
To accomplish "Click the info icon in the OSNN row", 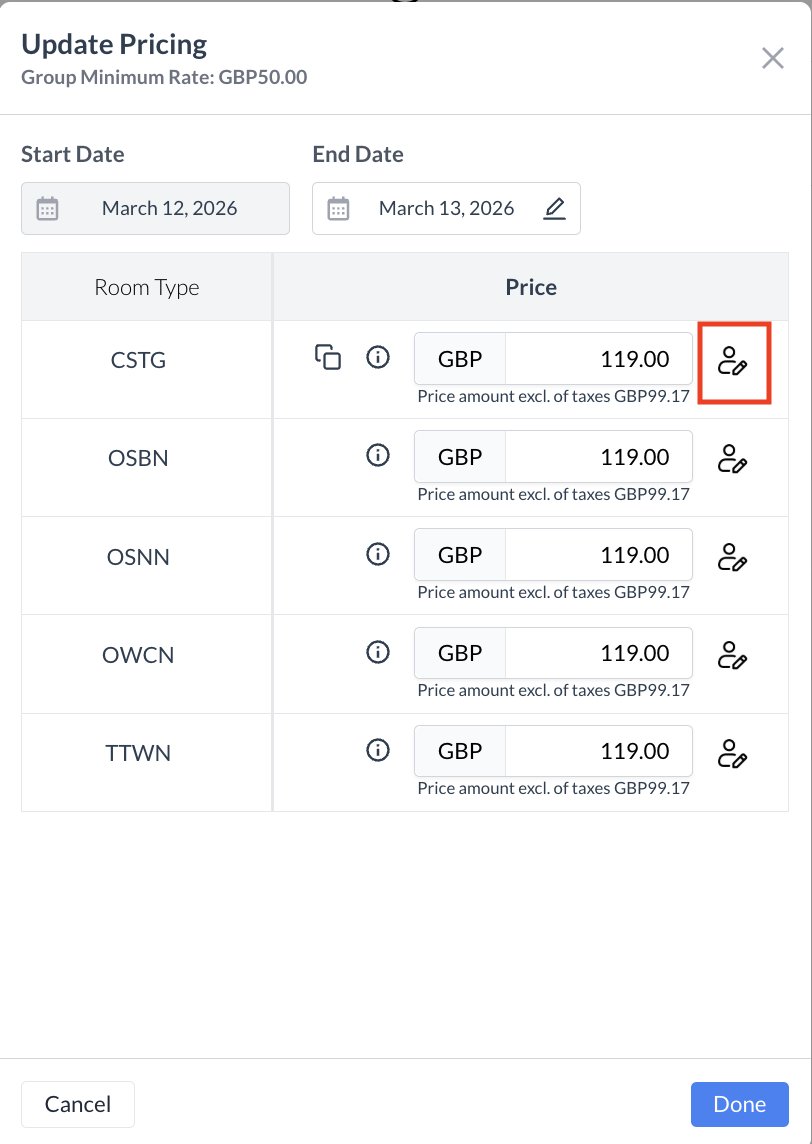I will click(x=378, y=553).
